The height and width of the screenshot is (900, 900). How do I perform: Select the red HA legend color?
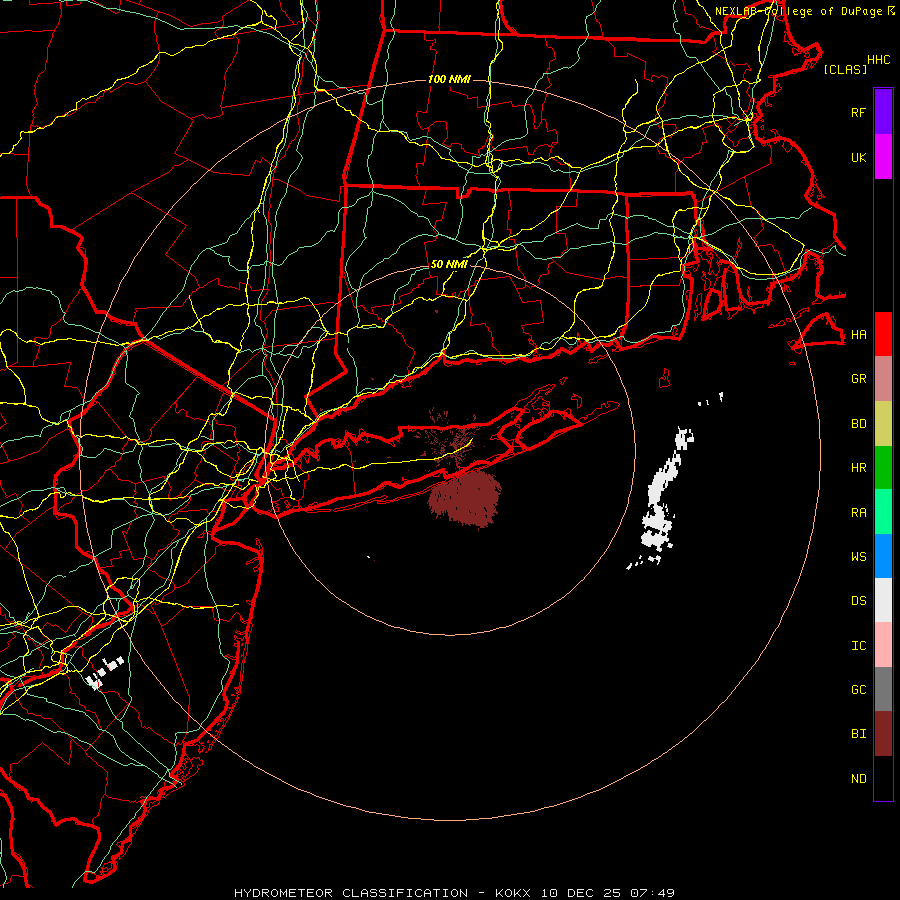coord(883,334)
